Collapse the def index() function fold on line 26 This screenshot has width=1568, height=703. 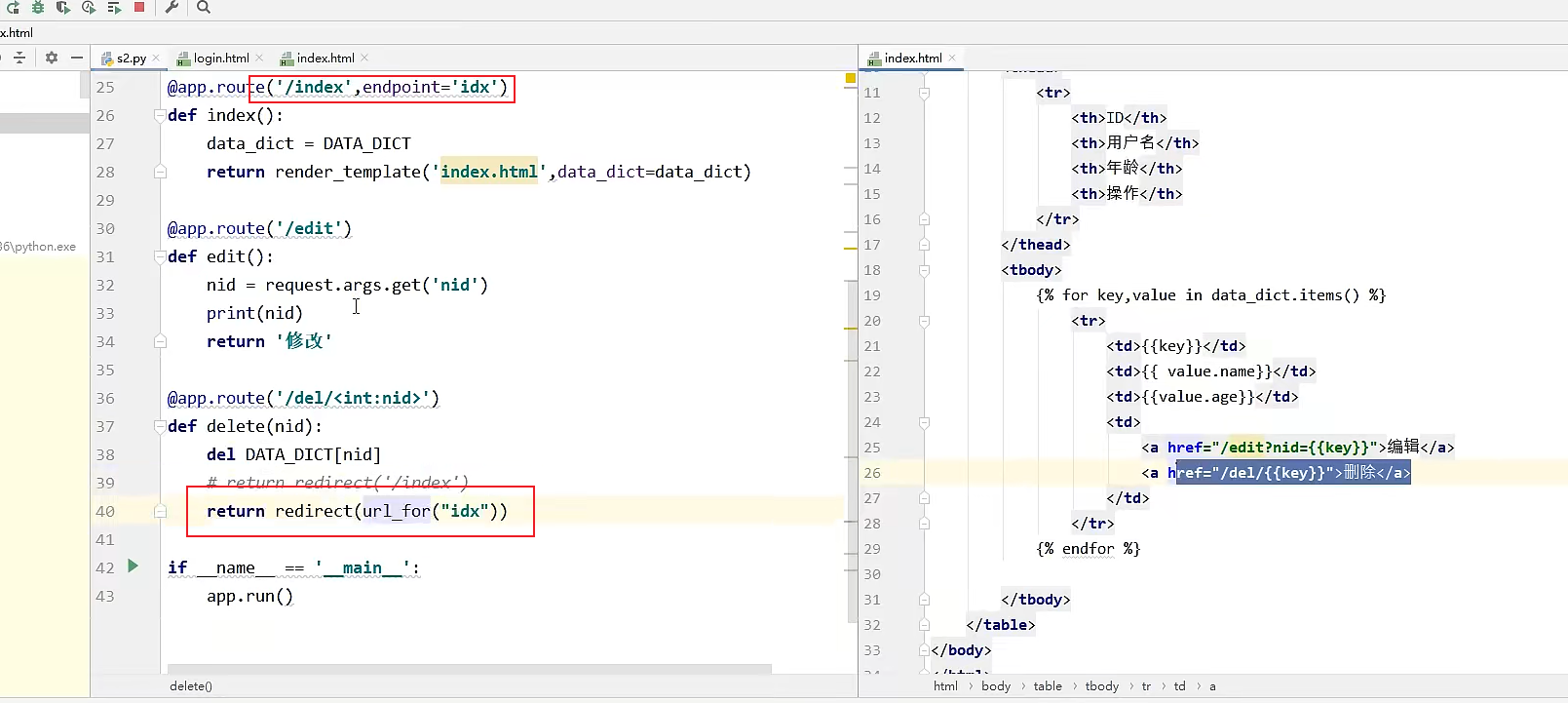(x=160, y=115)
